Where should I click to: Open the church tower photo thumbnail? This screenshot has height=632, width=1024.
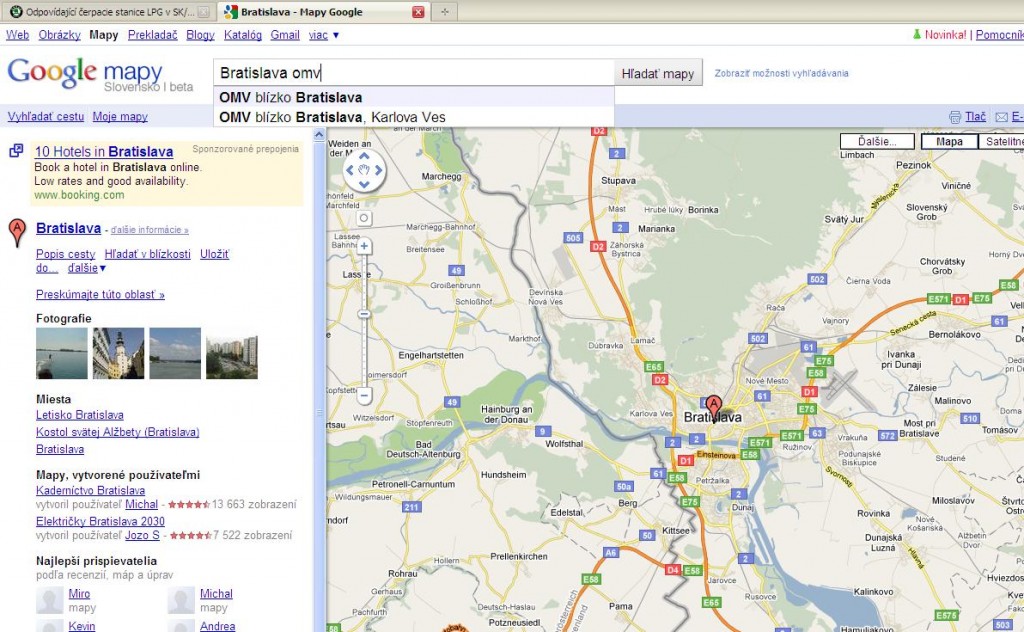click(x=118, y=353)
